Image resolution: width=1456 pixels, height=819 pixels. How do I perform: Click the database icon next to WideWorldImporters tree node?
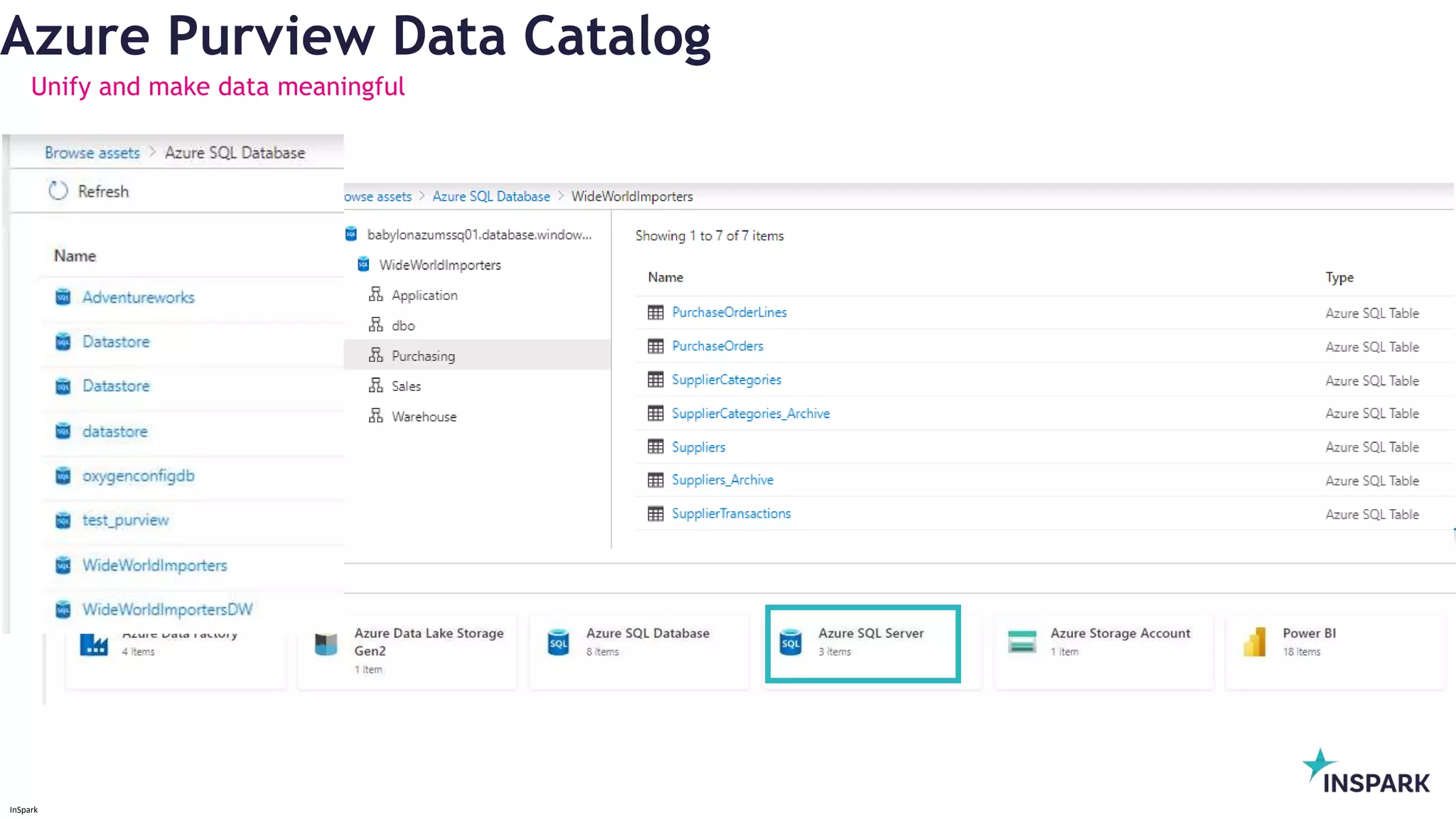tap(363, 264)
